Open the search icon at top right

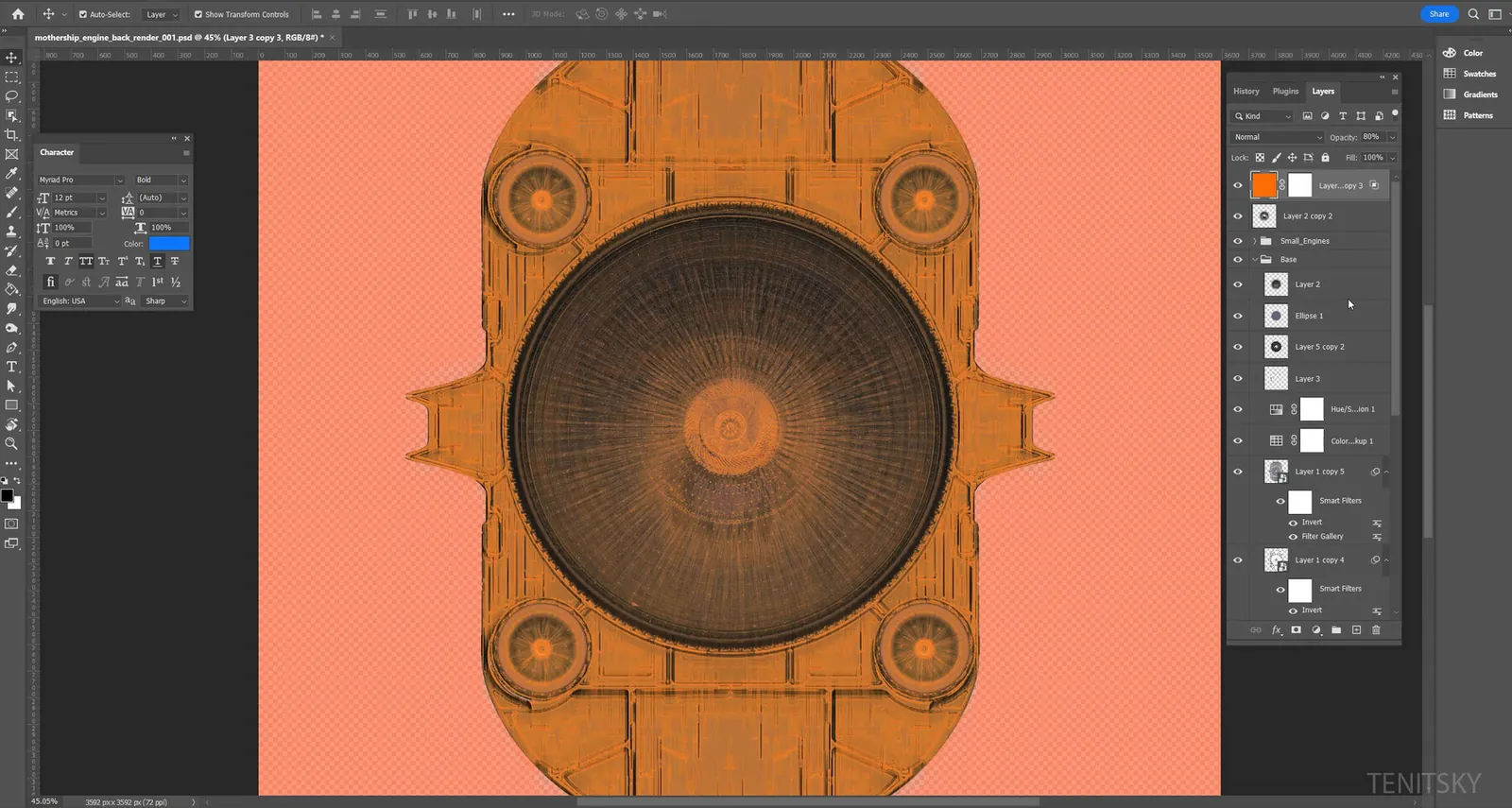[1473, 14]
